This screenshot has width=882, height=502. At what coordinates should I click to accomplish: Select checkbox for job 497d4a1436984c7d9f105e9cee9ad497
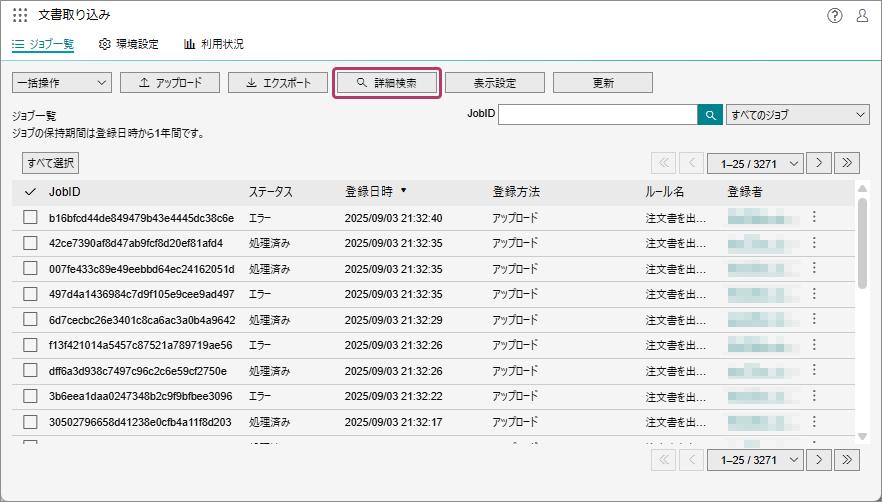(30, 294)
